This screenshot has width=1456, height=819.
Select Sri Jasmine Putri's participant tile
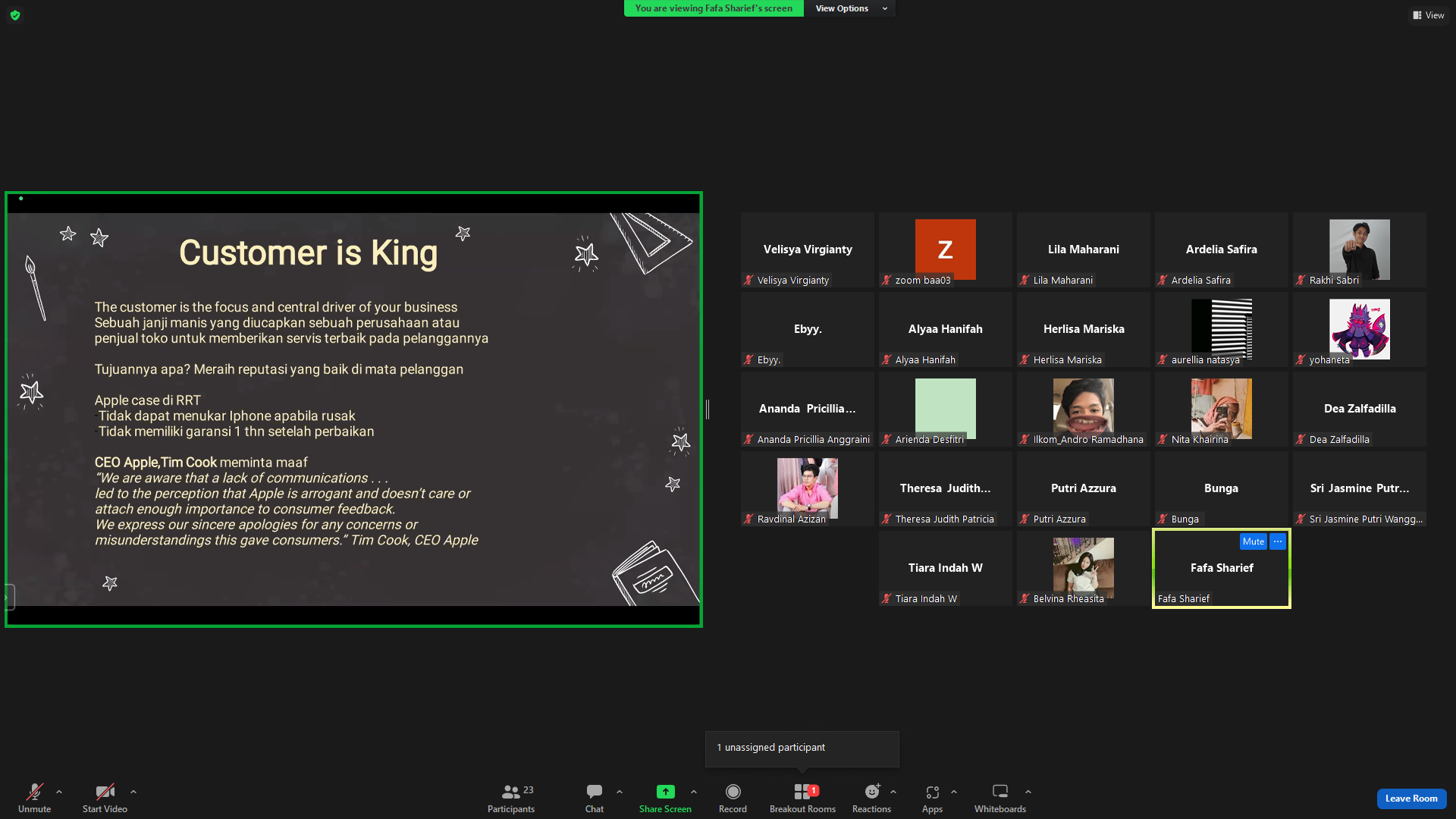(x=1360, y=488)
